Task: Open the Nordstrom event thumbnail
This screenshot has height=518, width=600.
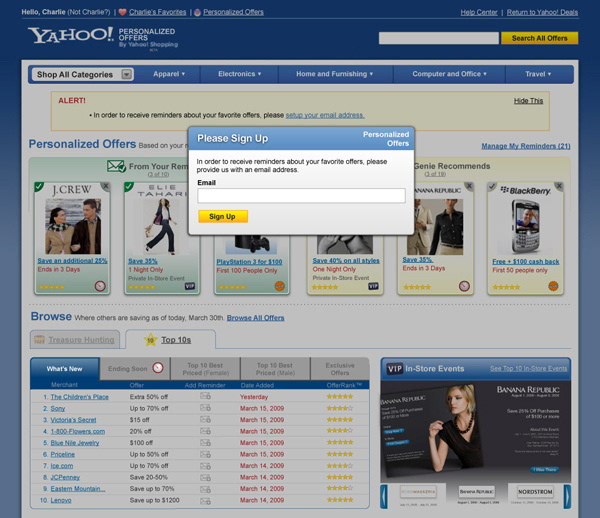Action: click(535, 492)
